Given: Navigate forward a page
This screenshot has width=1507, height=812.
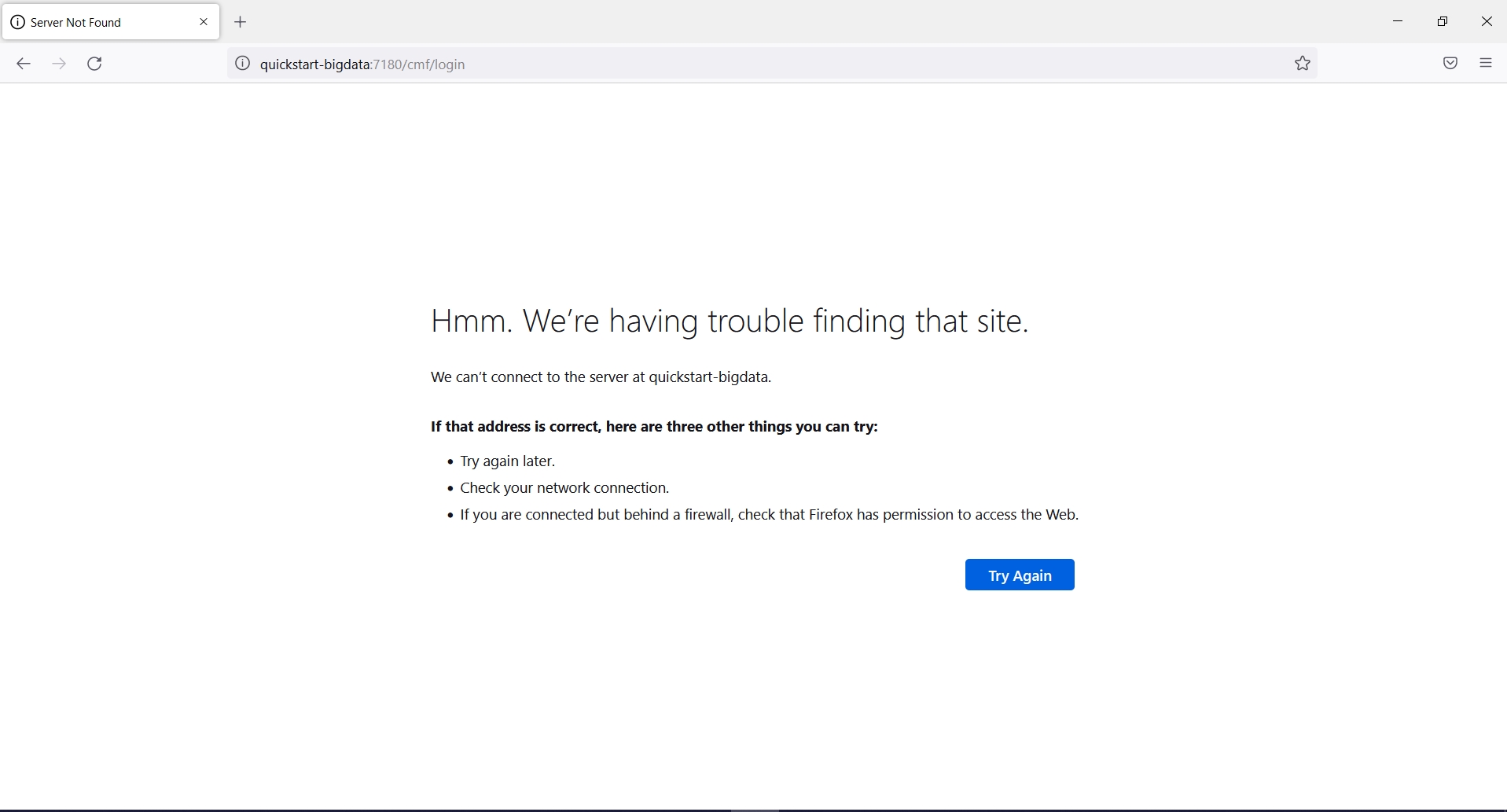Looking at the screenshot, I should click(x=59, y=64).
